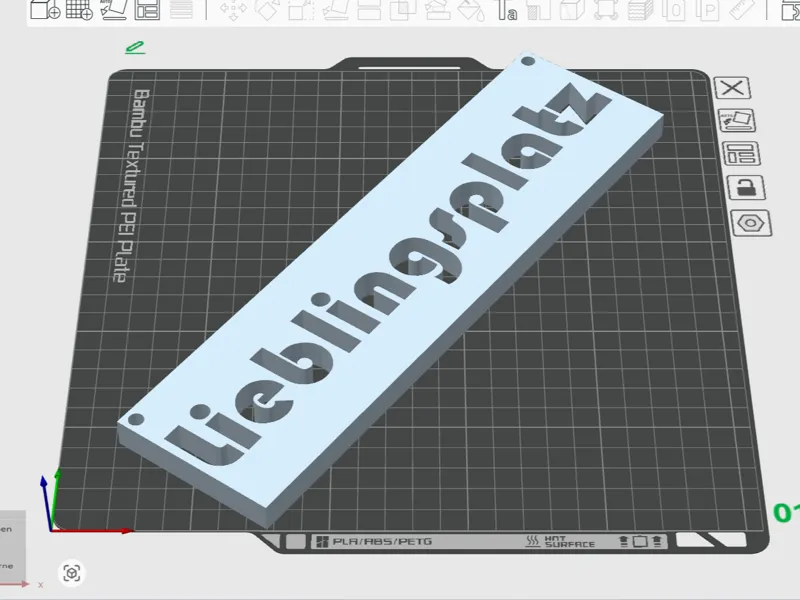800x600 pixels.
Task: Arrange objects on this plate
Action: point(741,154)
